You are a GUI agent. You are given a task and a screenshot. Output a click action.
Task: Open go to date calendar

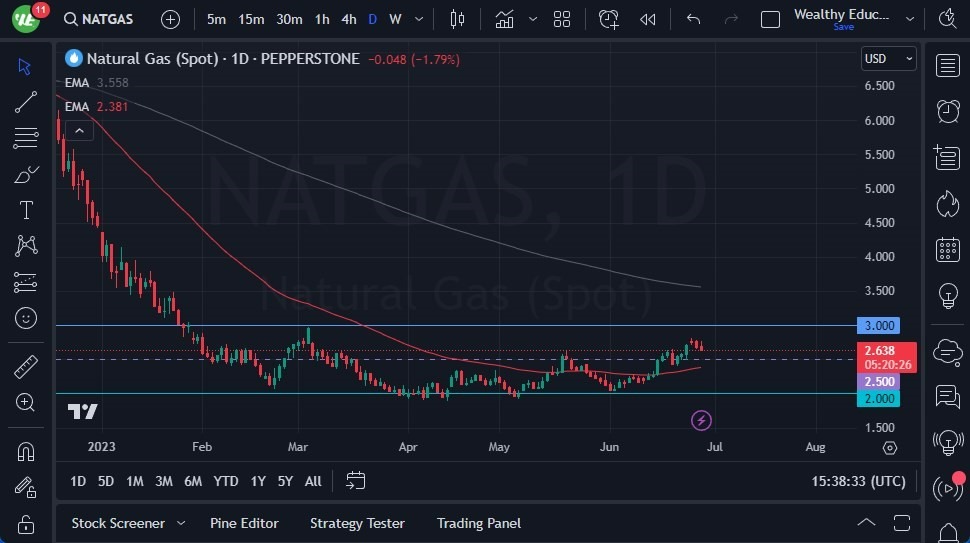[356, 481]
